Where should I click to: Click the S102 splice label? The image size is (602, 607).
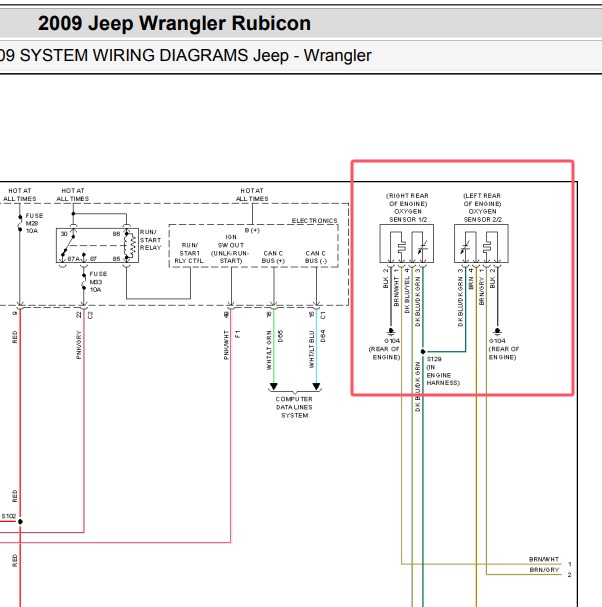click(9, 516)
